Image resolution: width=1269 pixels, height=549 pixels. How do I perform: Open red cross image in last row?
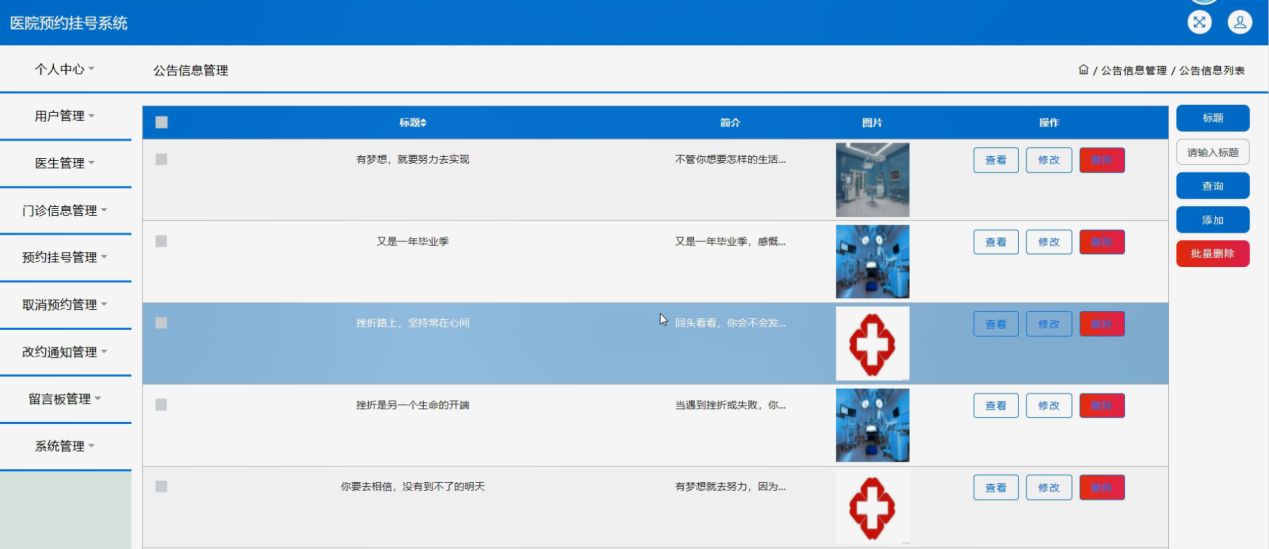(873, 507)
